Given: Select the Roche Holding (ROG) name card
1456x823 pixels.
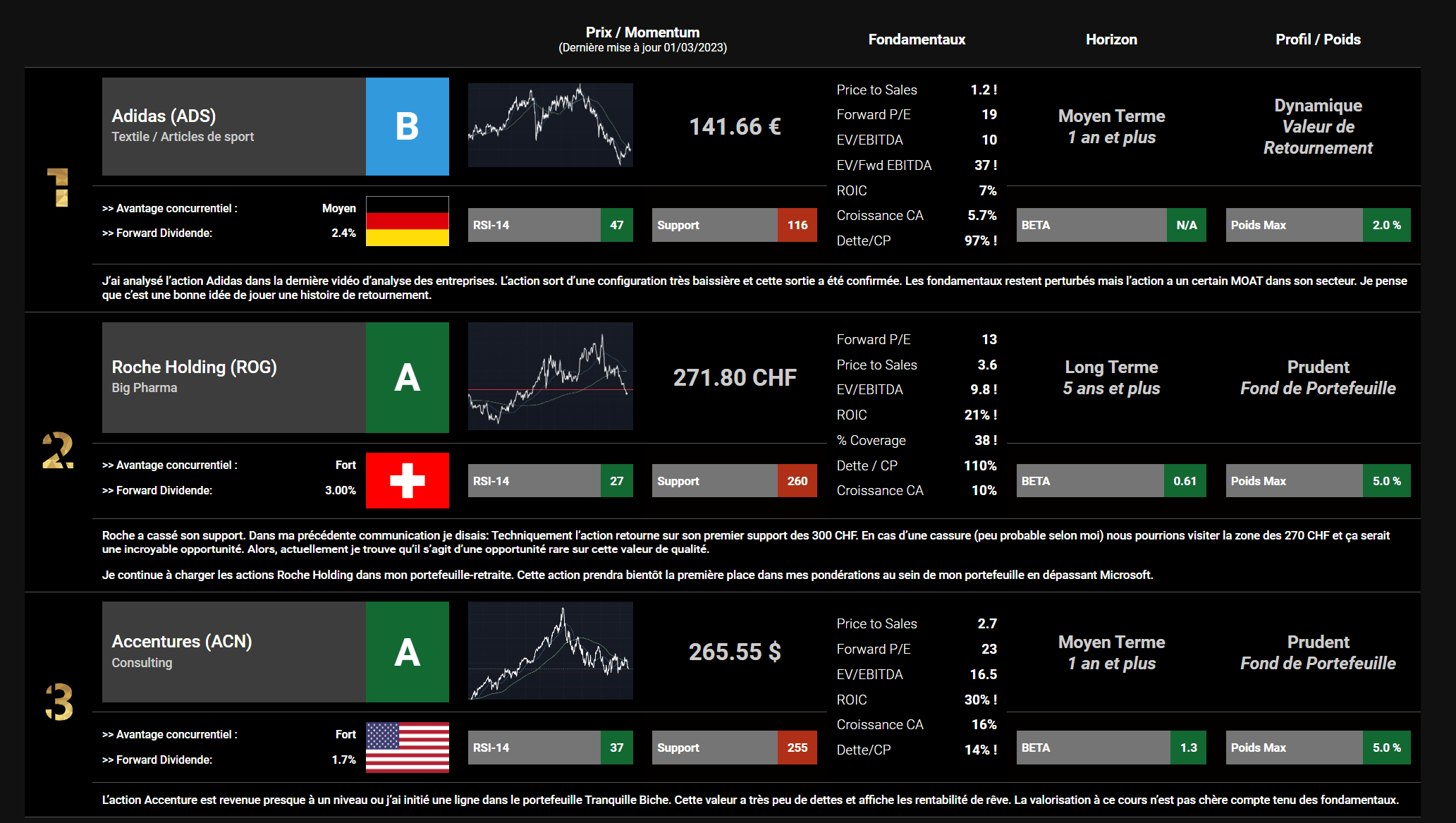Looking at the screenshot, I should tap(234, 377).
